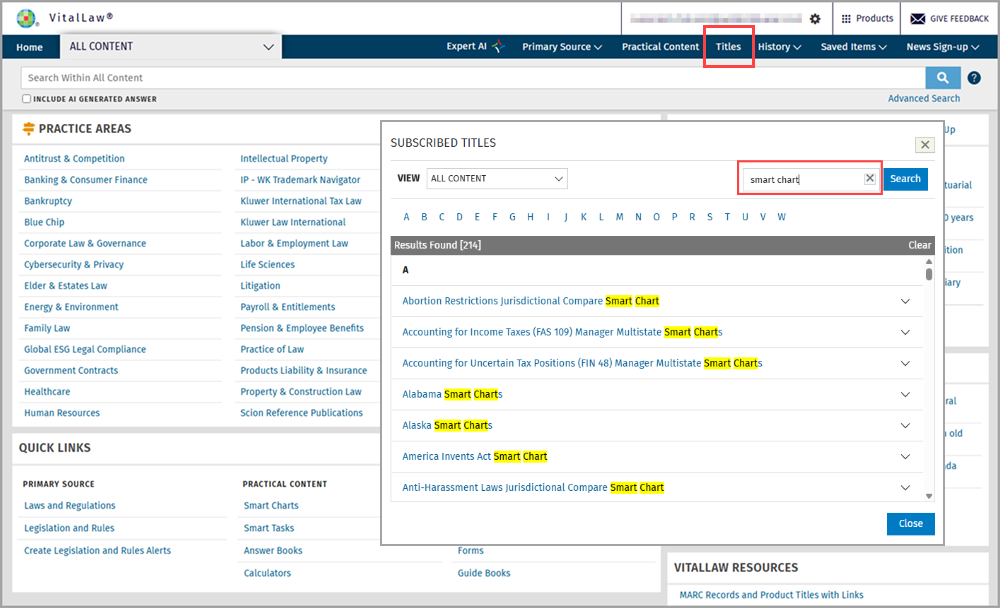This screenshot has width=1000, height=608.
Task: Open Laws and Regulations quick link
Action: coord(70,505)
